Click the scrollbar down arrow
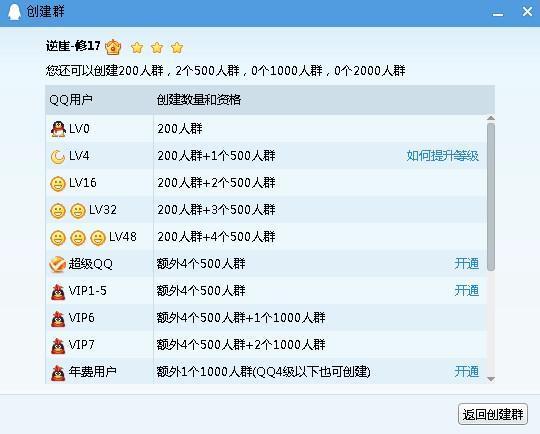 coord(491,379)
